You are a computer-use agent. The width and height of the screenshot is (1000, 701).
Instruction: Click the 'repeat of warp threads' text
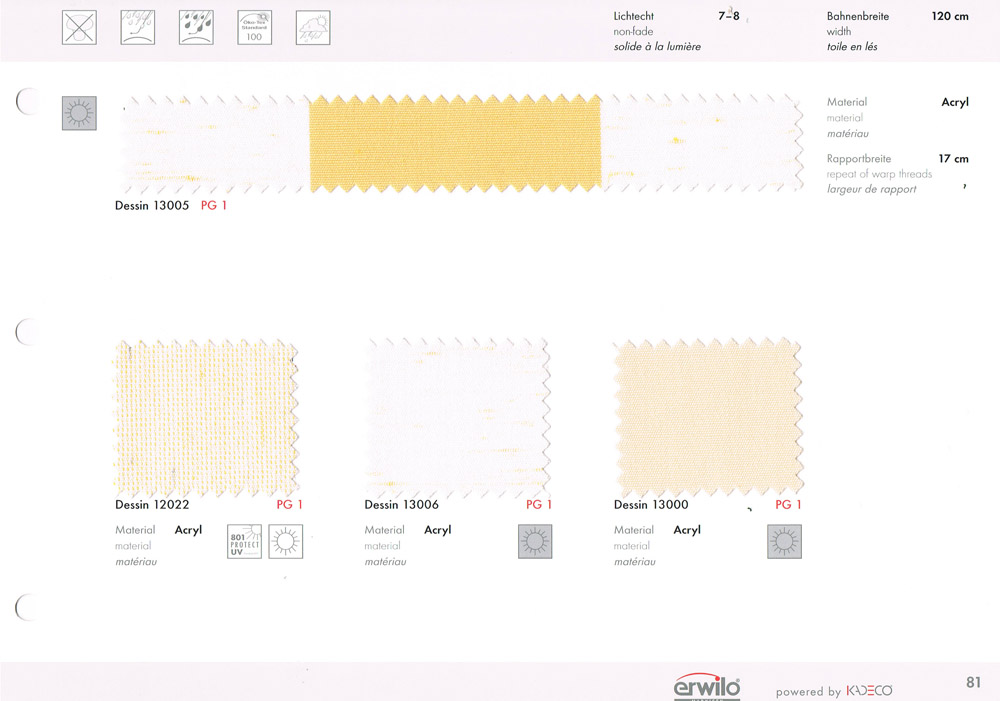point(879,174)
